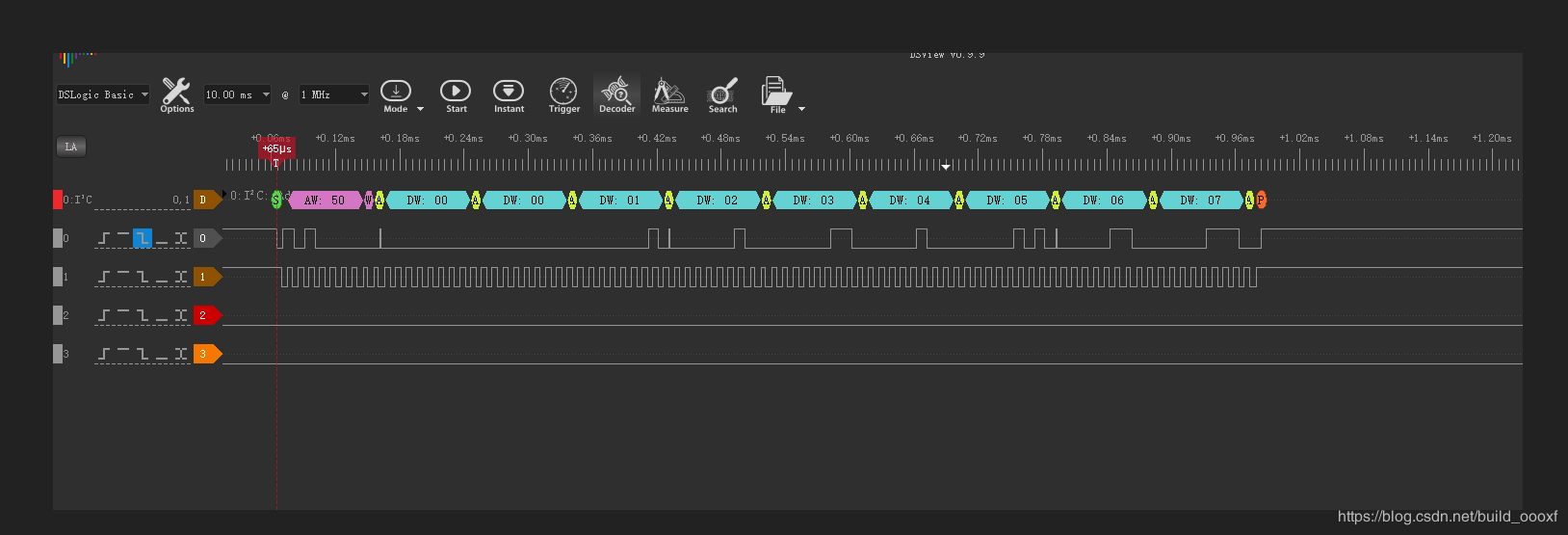Open the Decoder panel
This screenshot has height=535, width=1568.
(x=616, y=95)
